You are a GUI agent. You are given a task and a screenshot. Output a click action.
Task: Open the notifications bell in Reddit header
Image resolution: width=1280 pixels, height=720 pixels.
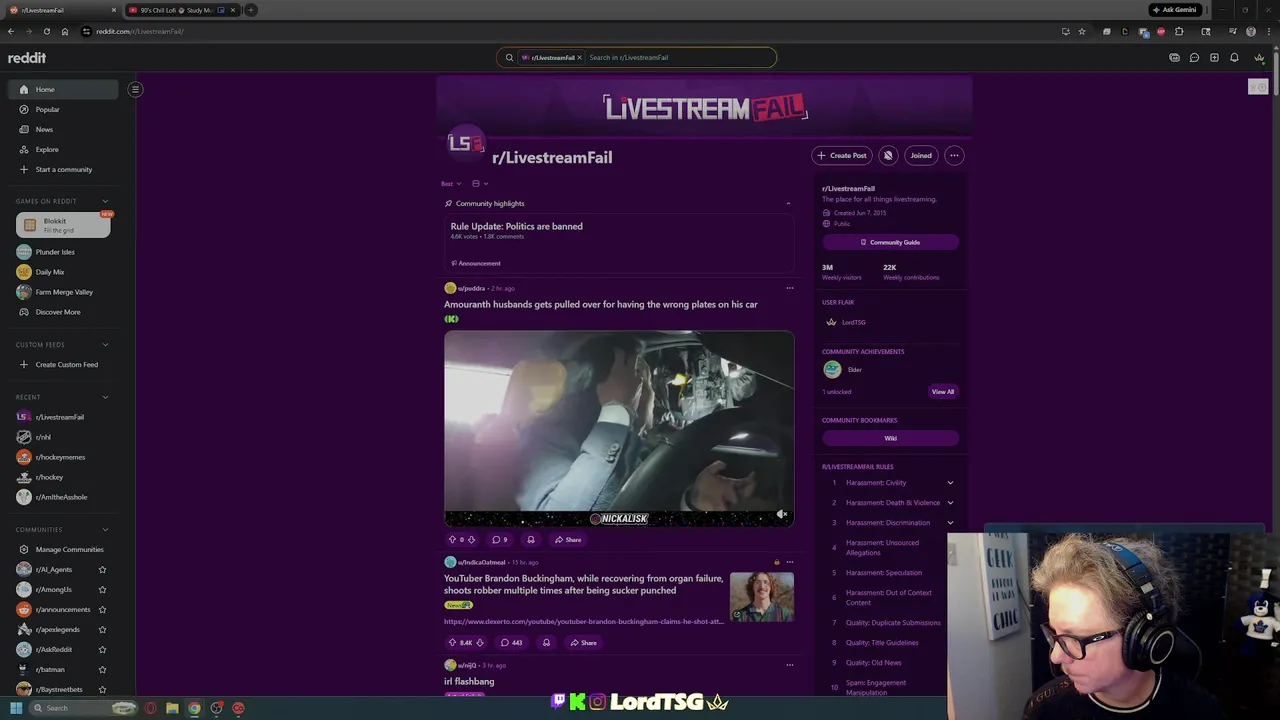[x=1234, y=58]
